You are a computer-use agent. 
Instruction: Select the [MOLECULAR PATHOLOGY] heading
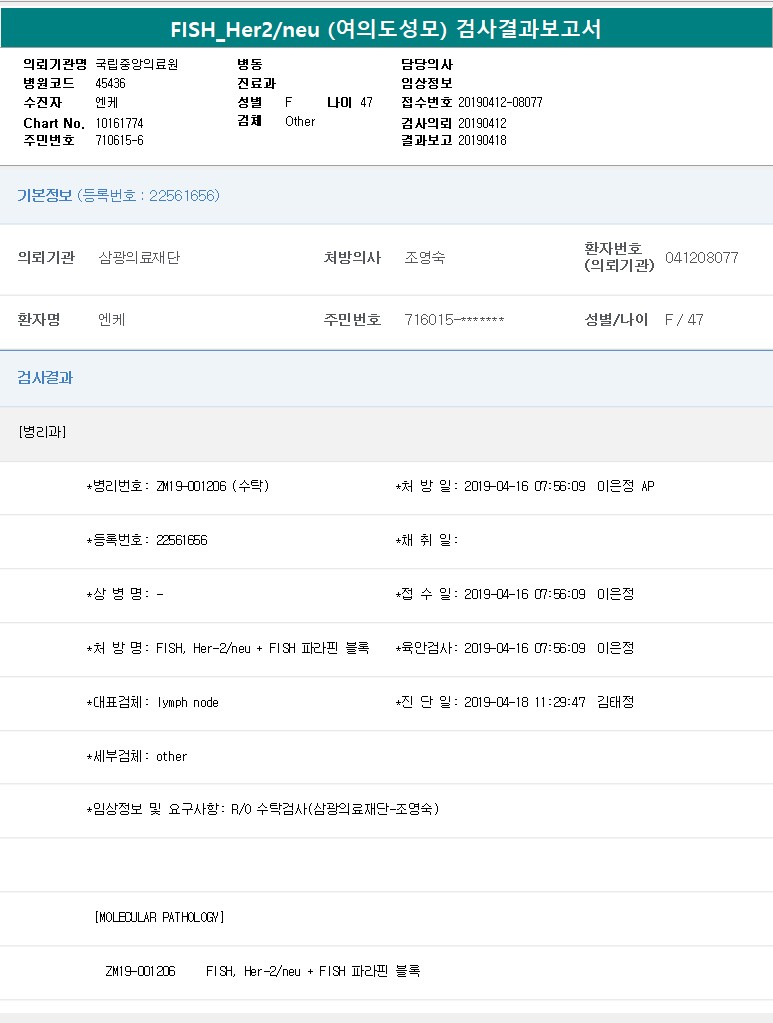coord(159,917)
